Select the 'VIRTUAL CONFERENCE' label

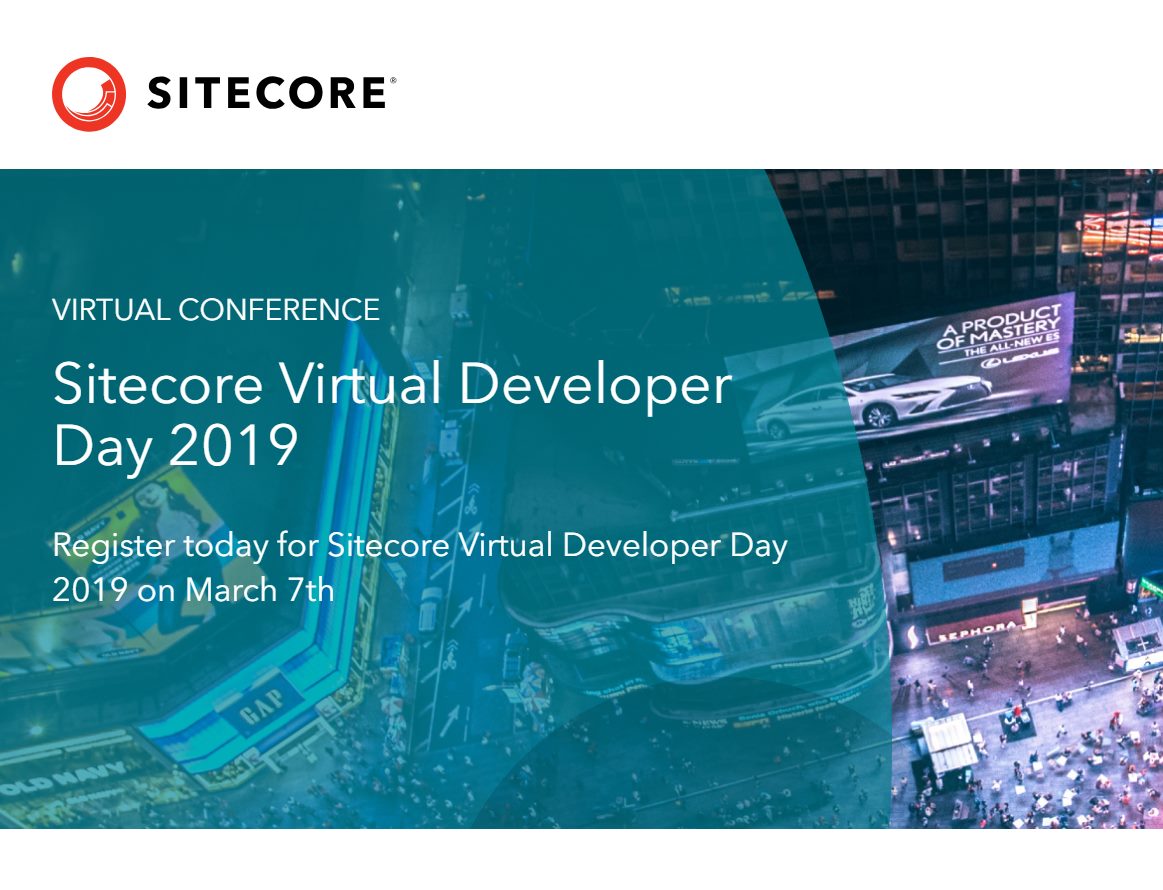point(216,309)
